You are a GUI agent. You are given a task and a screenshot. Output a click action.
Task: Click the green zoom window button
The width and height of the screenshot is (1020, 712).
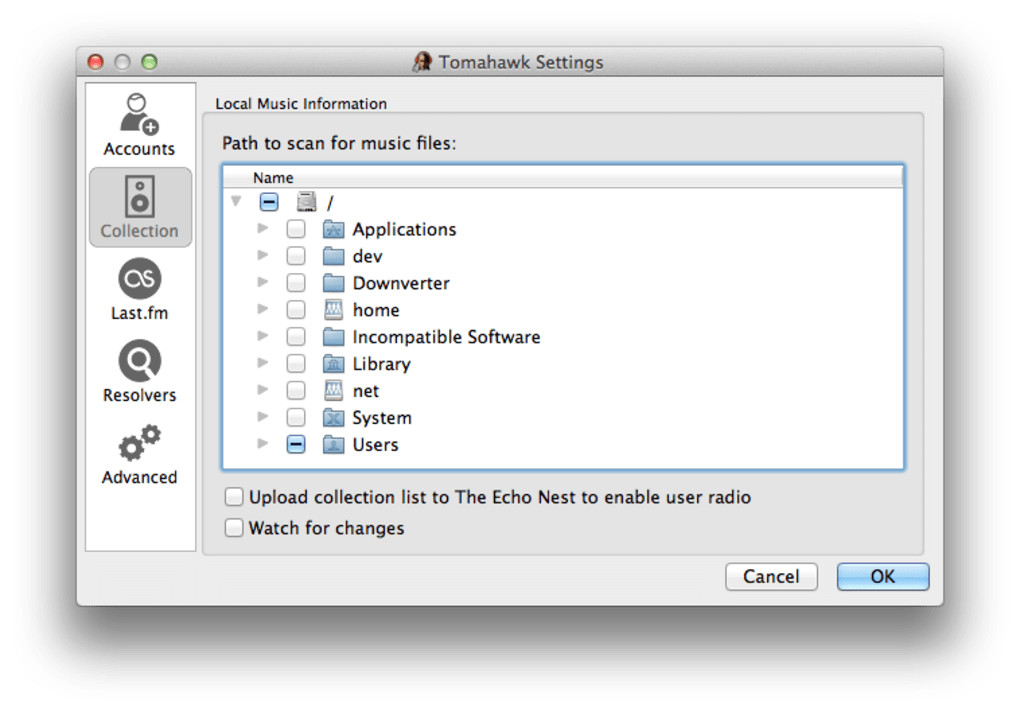(150, 62)
